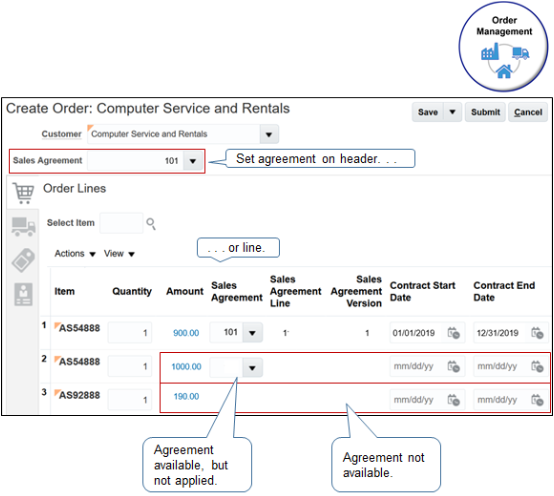Click the Customer input field

point(174,134)
